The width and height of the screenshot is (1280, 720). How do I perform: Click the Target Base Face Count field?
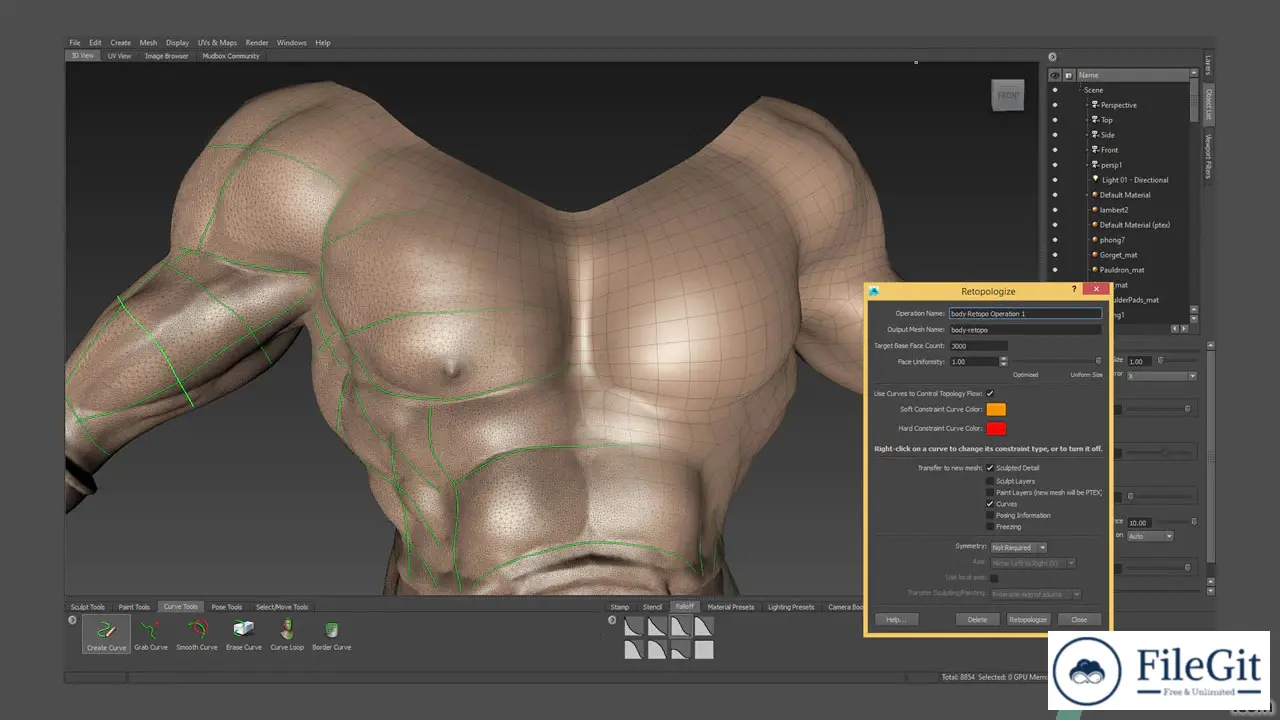979,346
